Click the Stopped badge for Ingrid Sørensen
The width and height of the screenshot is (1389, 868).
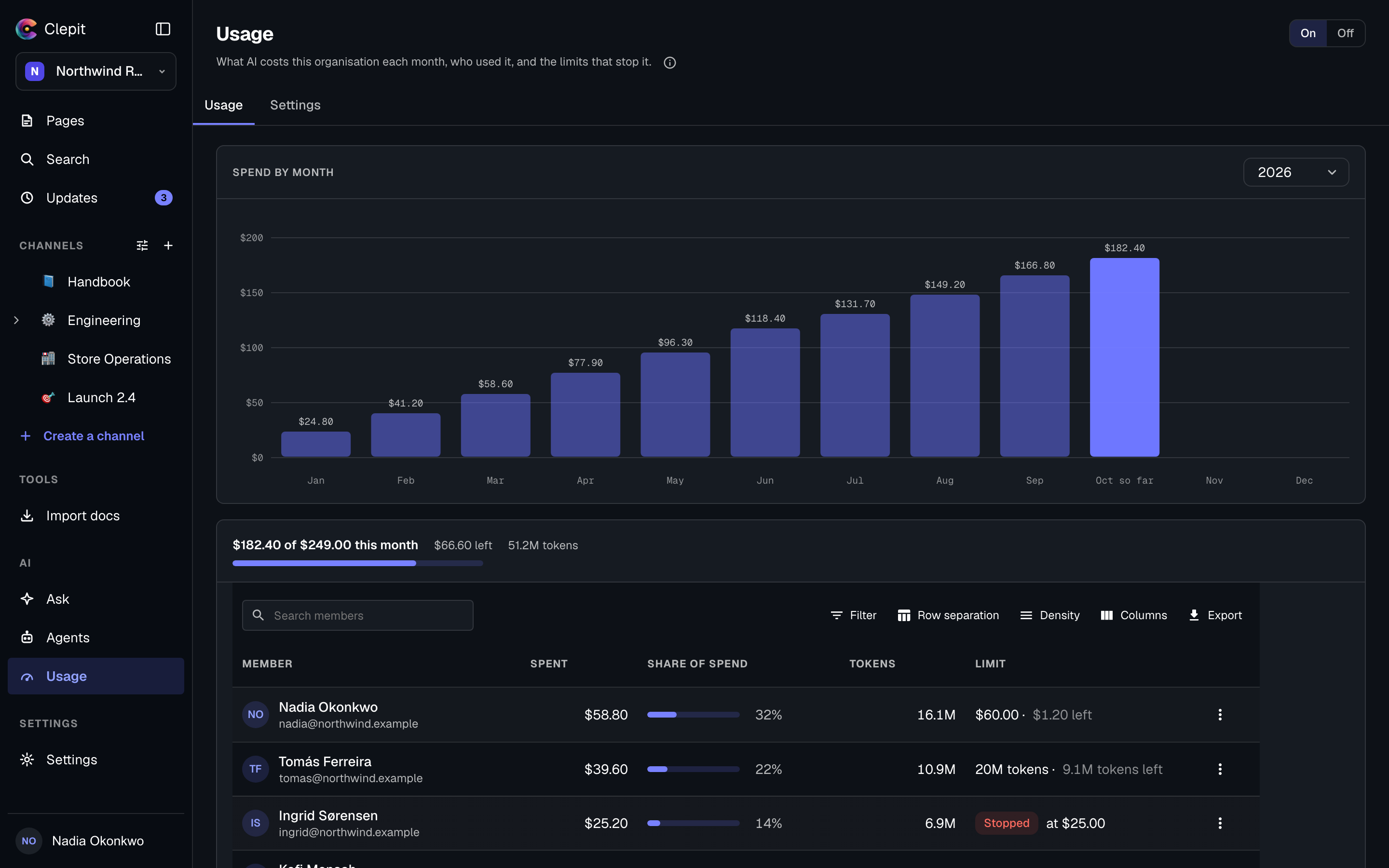click(1006, 823)
